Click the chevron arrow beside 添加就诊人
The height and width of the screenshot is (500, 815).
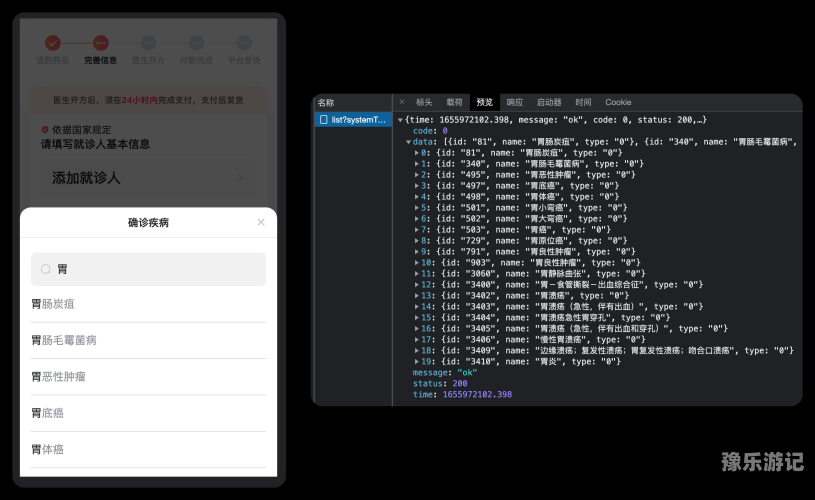click(241, 178)
